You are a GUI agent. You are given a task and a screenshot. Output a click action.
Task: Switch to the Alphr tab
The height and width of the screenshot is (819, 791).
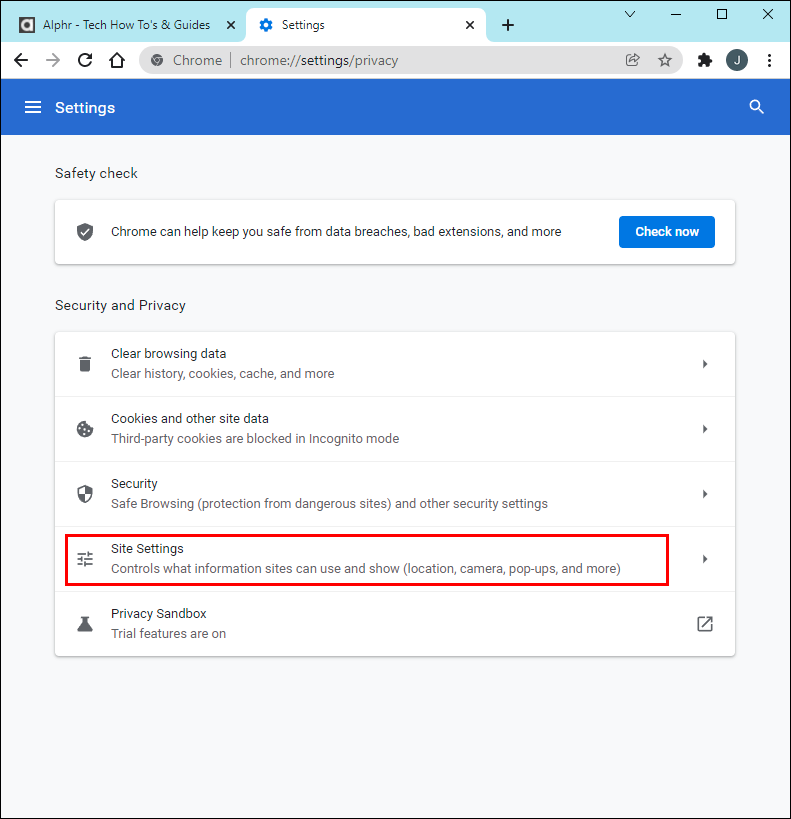tap(125, 25)
